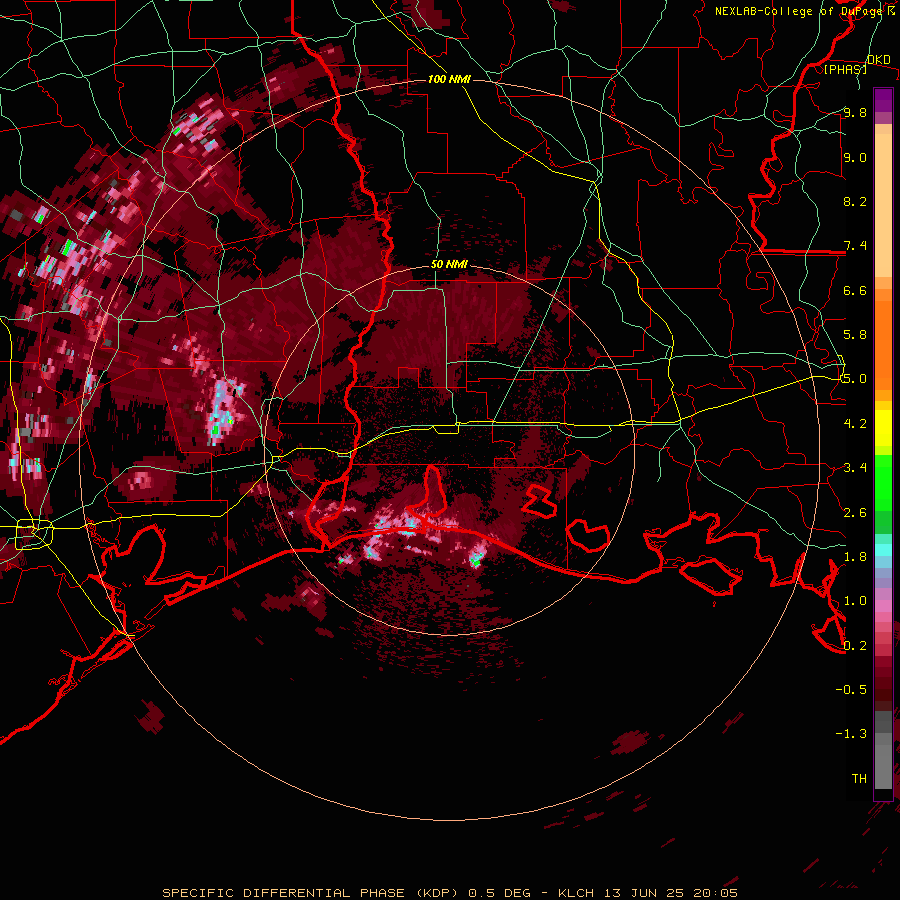Viewport: 900px width, 900px height.
Task: Click the [PHAS] legend header
Action: click(x=845, y=69)
